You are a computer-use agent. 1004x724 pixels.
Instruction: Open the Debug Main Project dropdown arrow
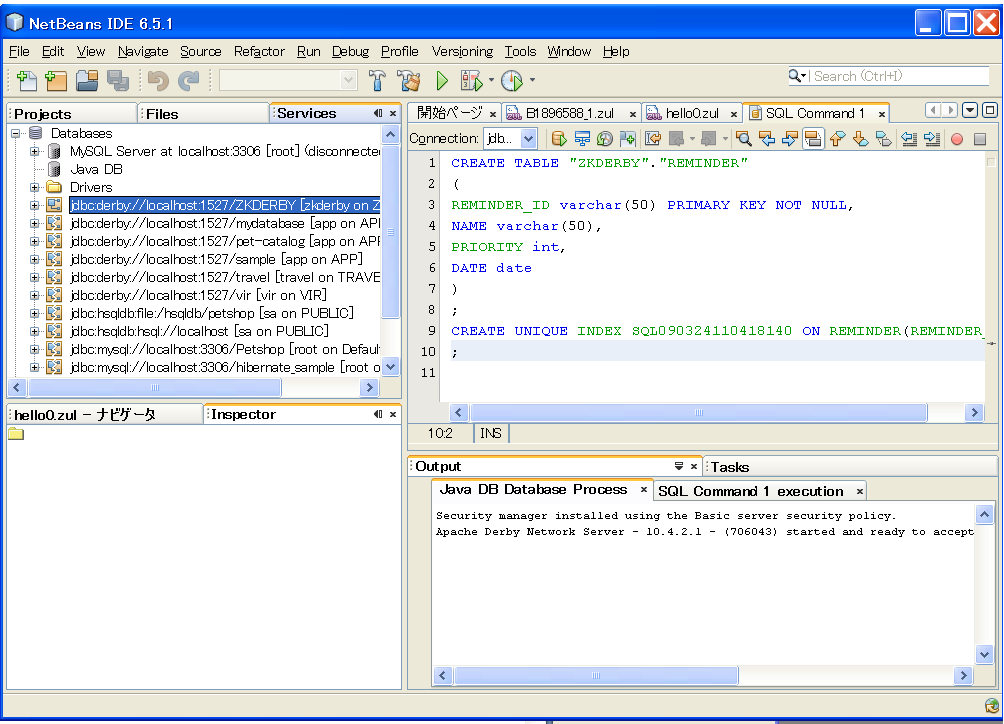coord(491,81)
